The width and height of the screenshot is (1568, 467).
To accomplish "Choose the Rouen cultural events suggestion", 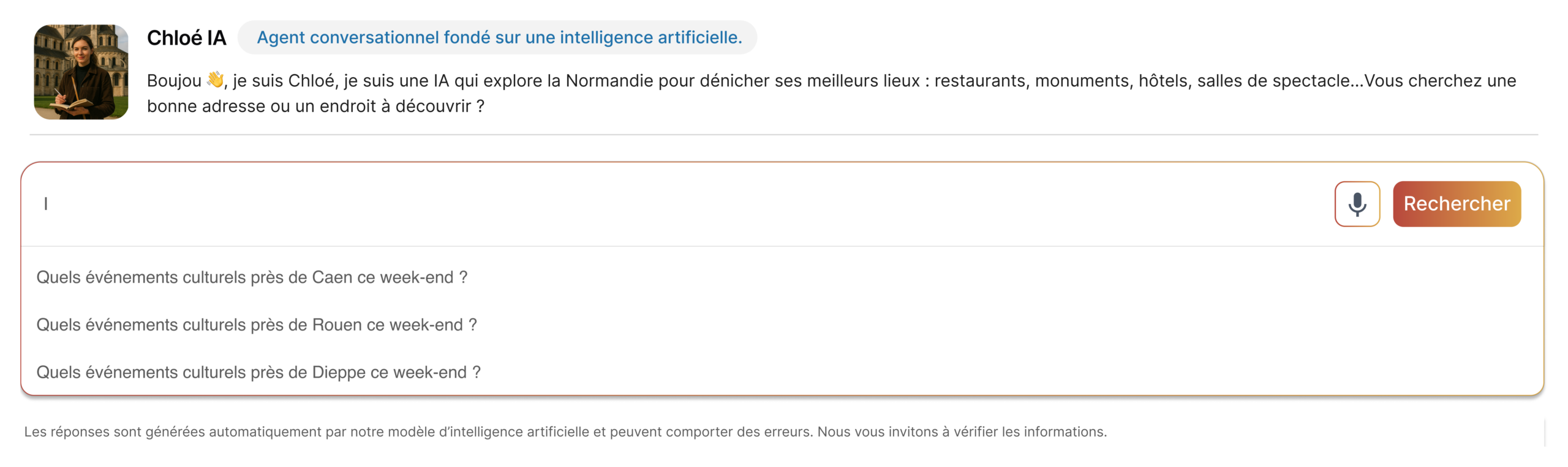I will click(x=257, y=324).
